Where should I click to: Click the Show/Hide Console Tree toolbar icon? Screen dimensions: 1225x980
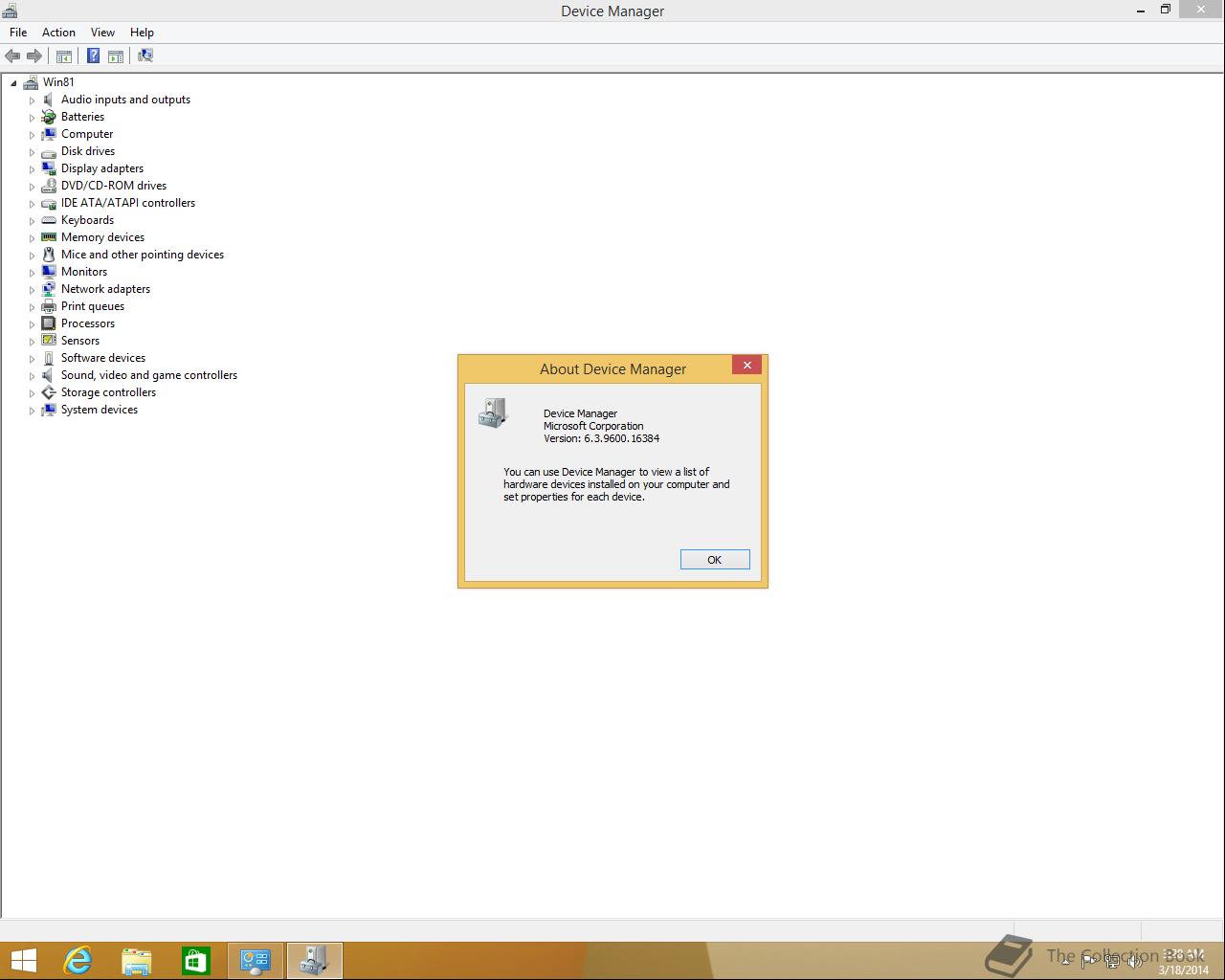pos(64,56)
